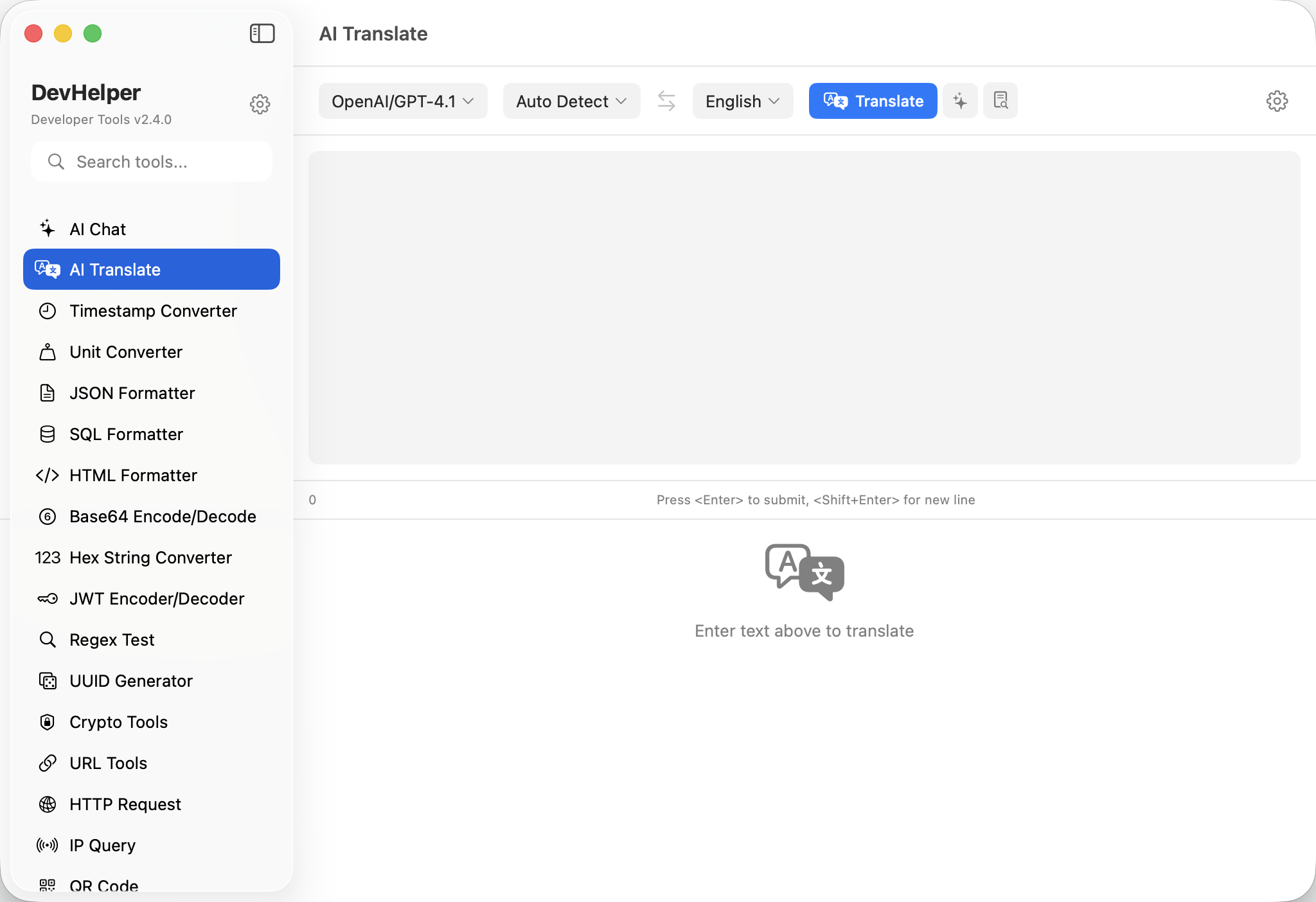Select the JSON Formatter tool
This screenshot has height=902, width=1316.
[132, 393]
